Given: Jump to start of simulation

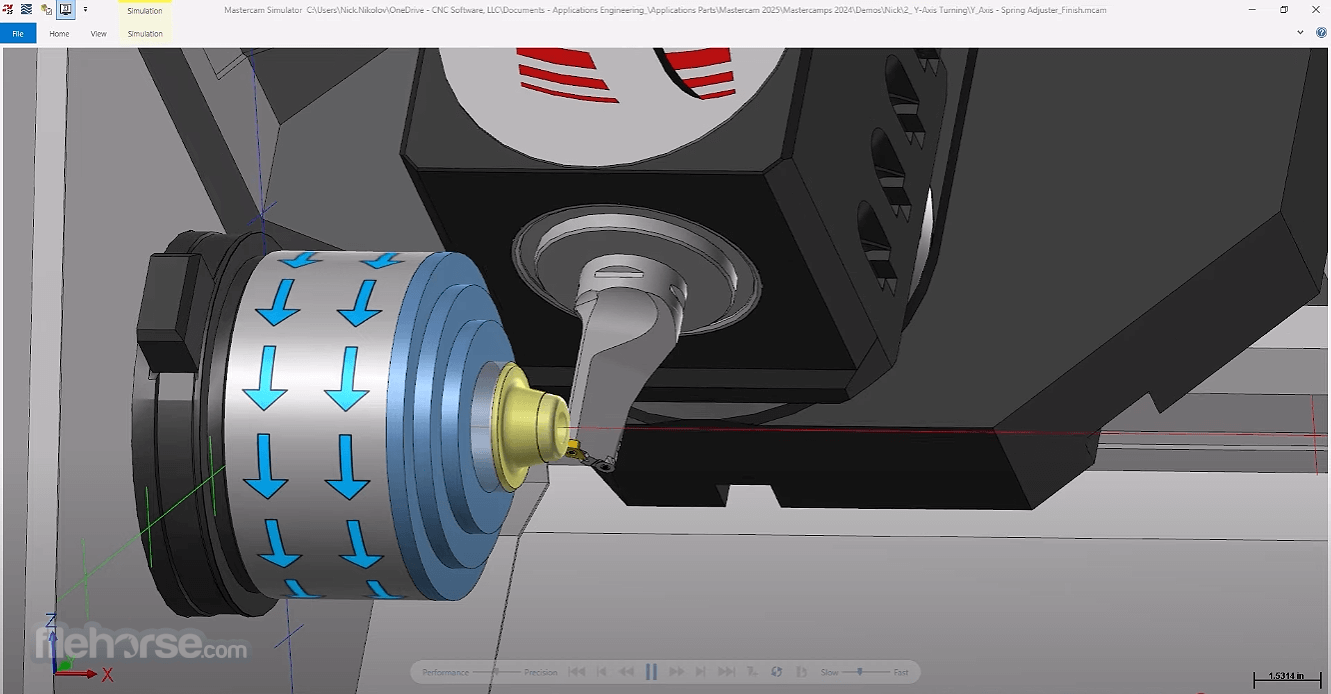Looking at the screenshot, I should (576, 672).
